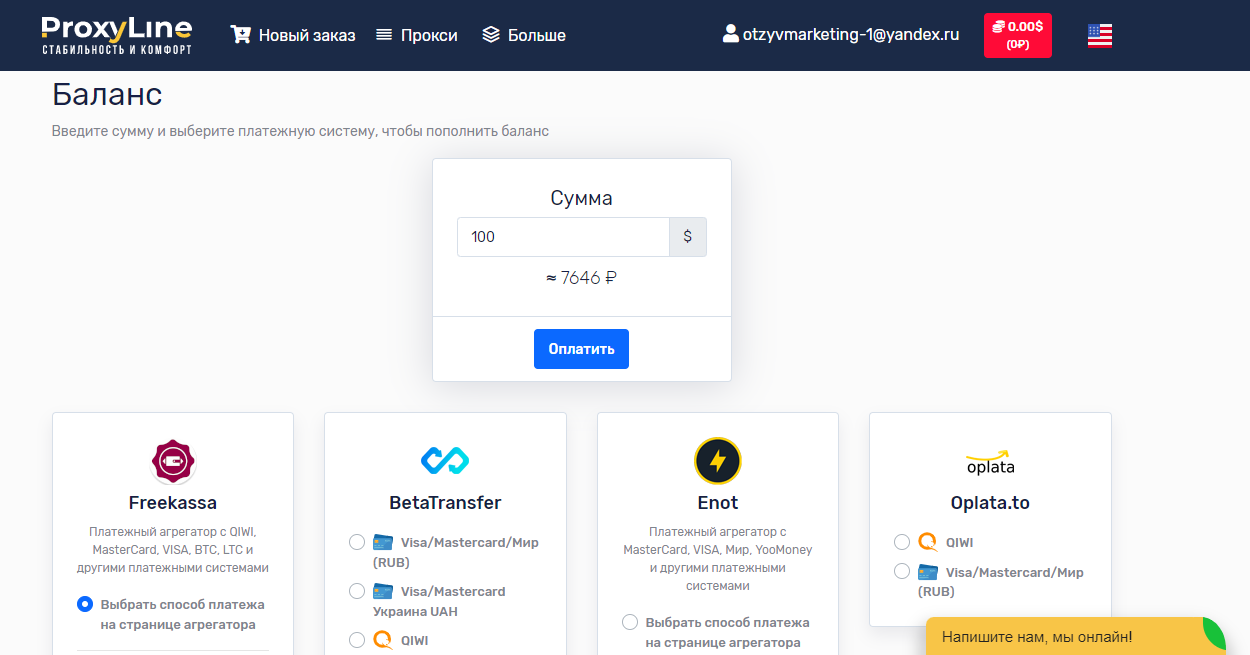Select Enot aggregator payment radio button
The width and height of the screenshot is (1250, 655).
point(630,622)
